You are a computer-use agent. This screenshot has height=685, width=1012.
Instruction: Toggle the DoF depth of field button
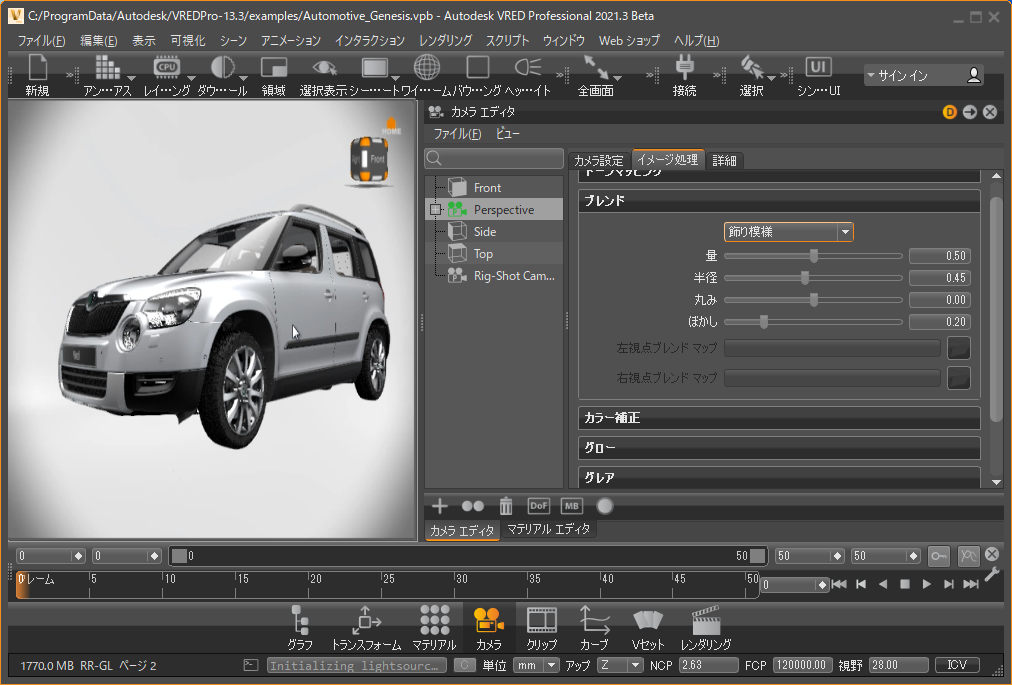point(538,506)
